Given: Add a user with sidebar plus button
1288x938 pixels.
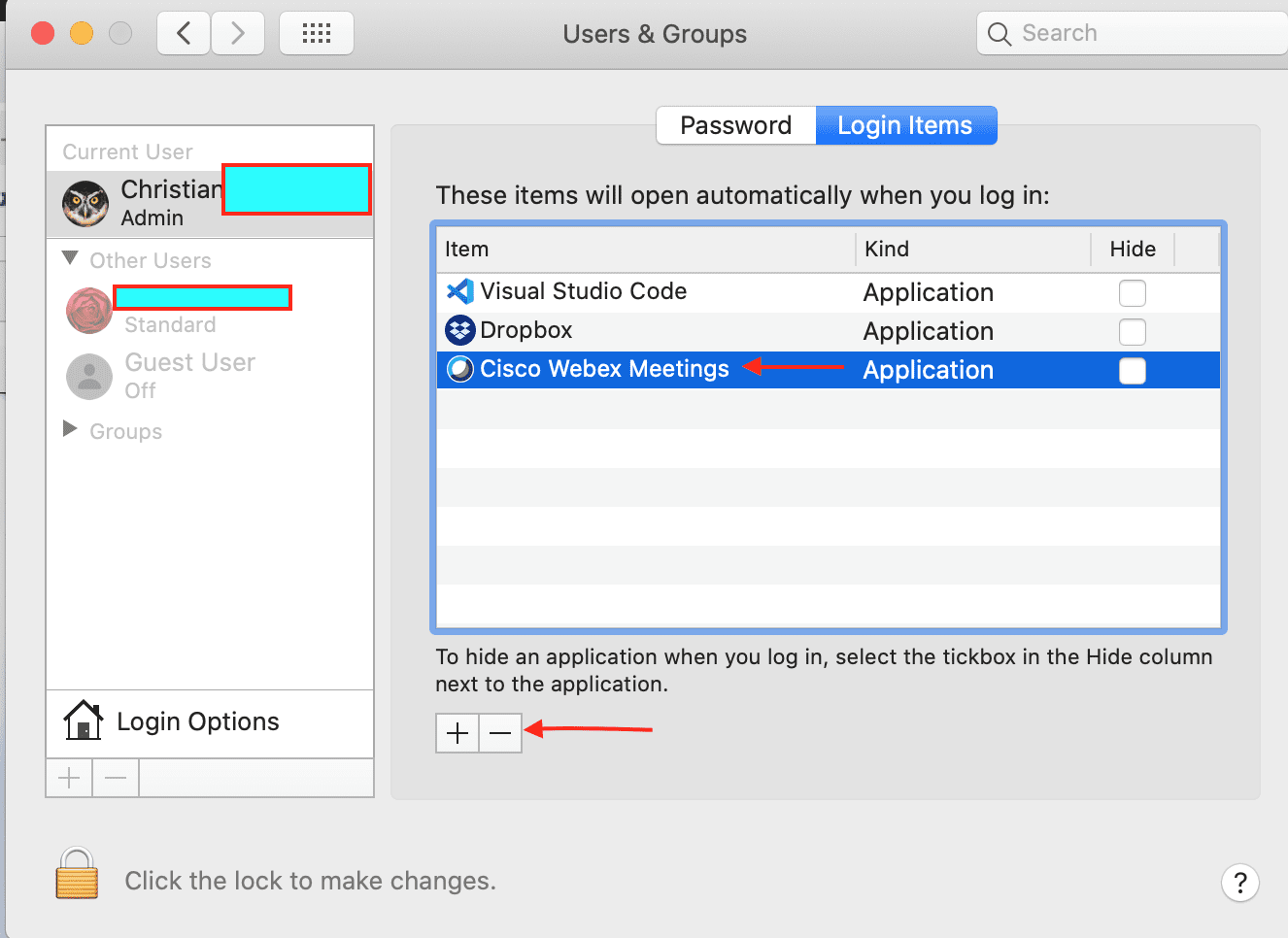Looking at the screenshot, I should click(70, 778).
